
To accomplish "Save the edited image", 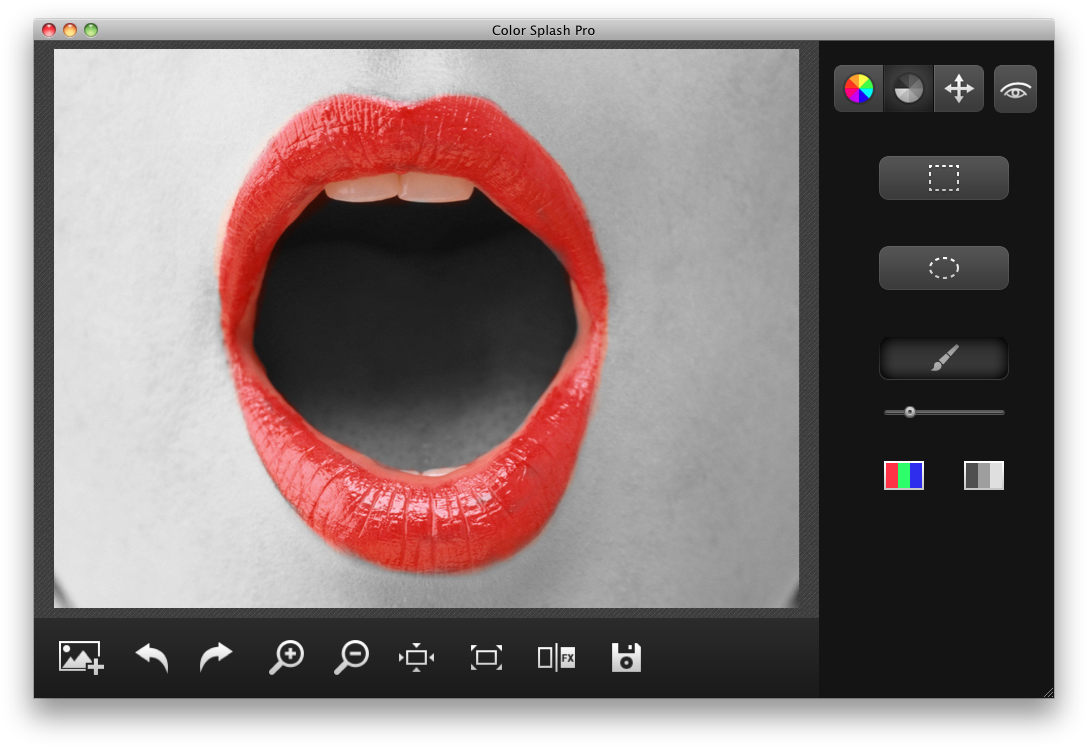I will pos(626,657).
